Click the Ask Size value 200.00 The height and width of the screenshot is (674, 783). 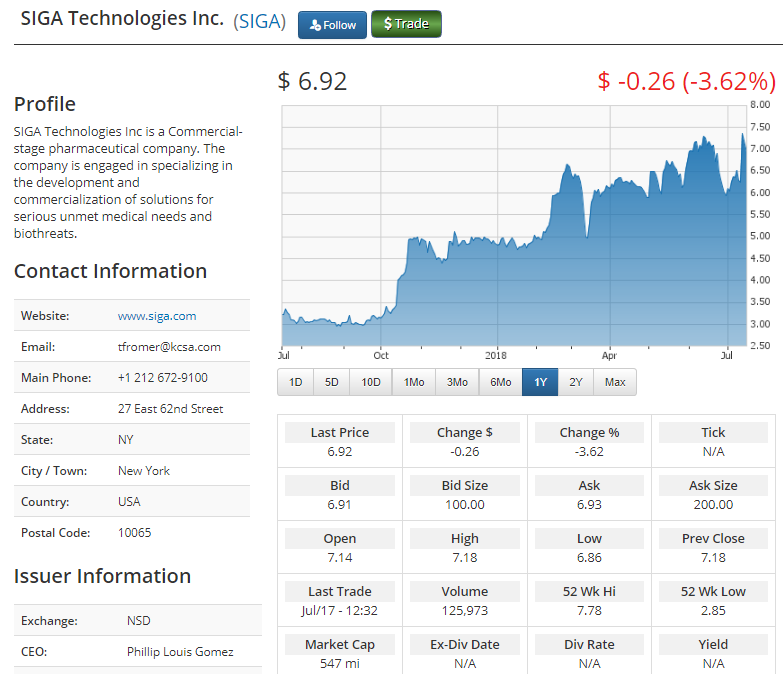coord(713,505)
